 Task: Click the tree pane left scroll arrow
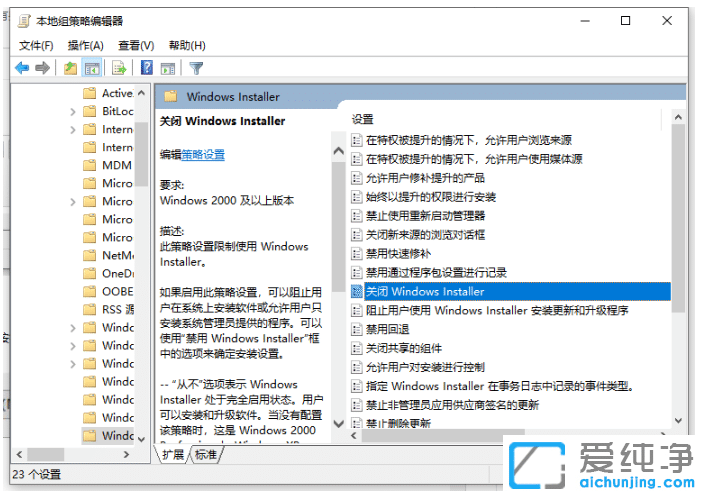tap(19, 454)
